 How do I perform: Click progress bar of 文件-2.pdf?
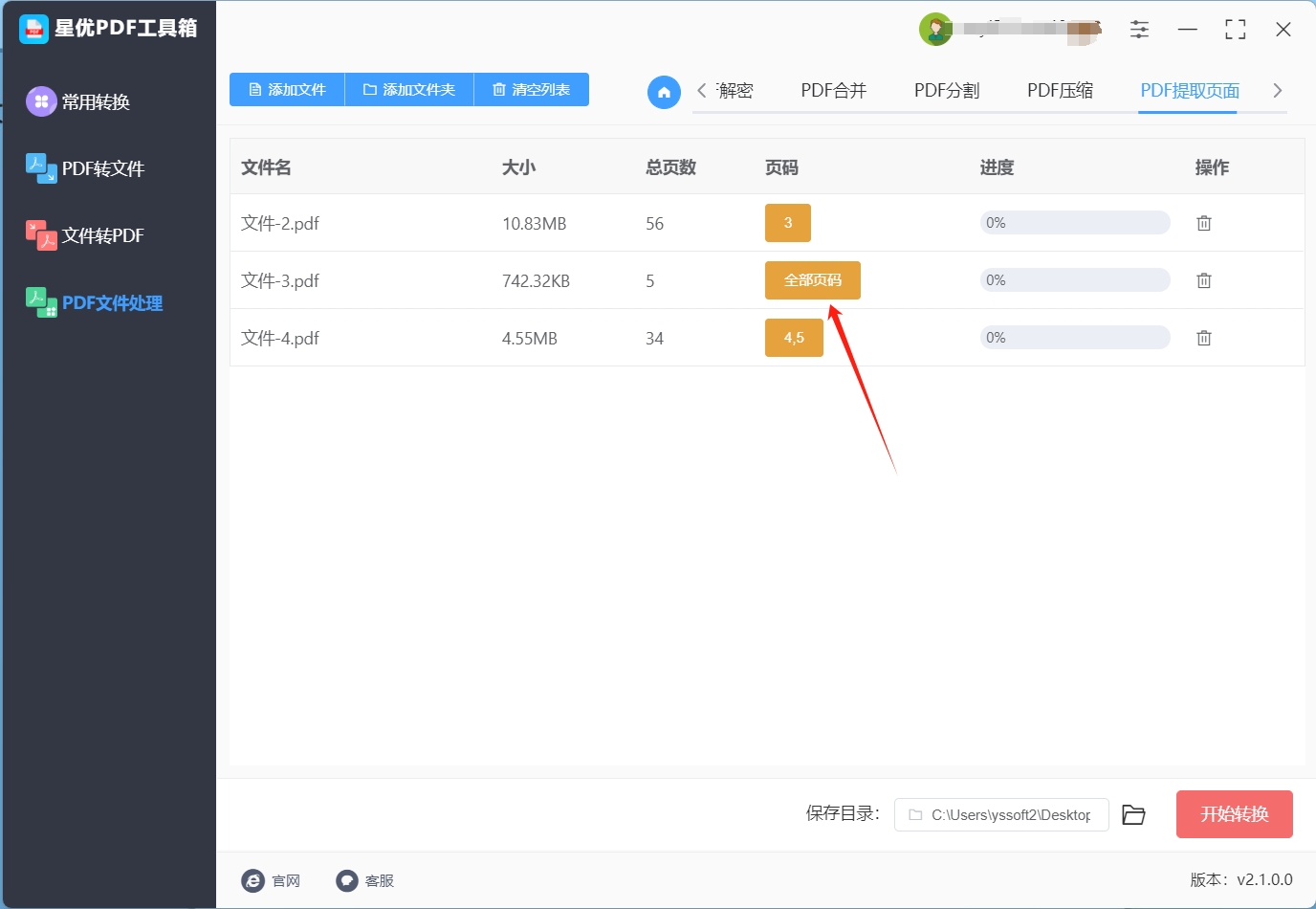(x=1075, y=223)
